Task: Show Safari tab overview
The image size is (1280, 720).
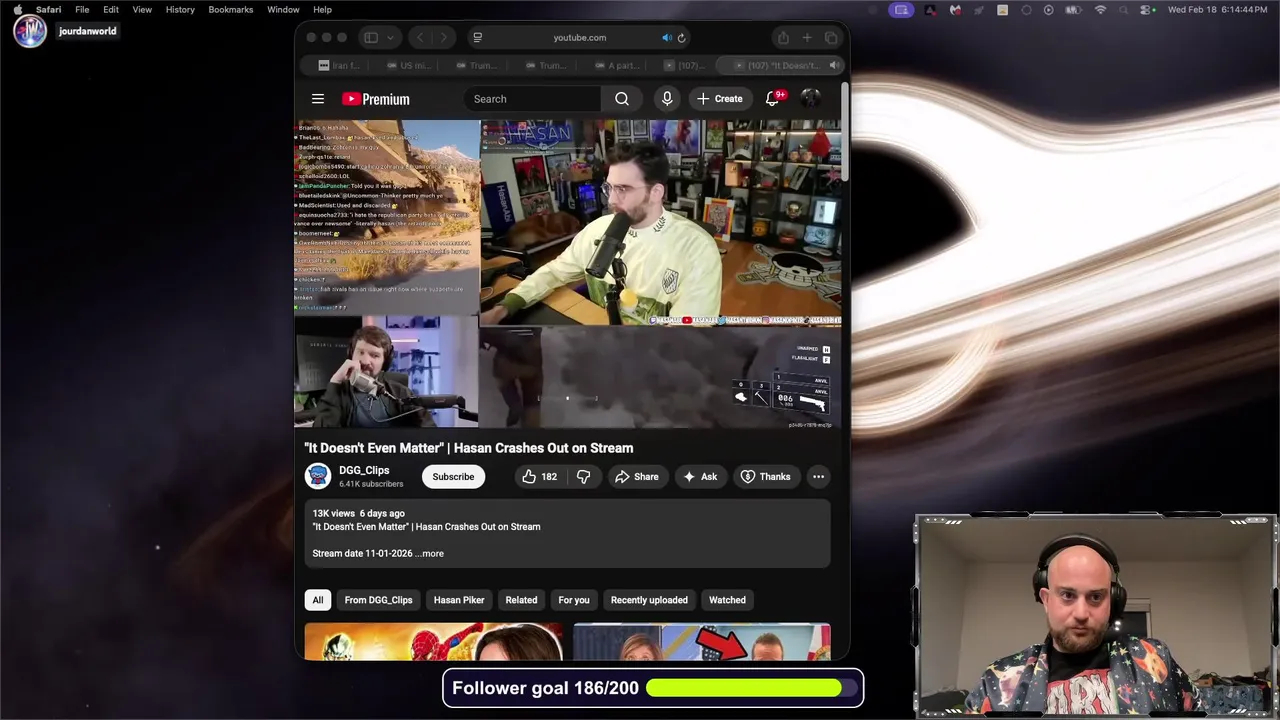Action: coord(831,38)
